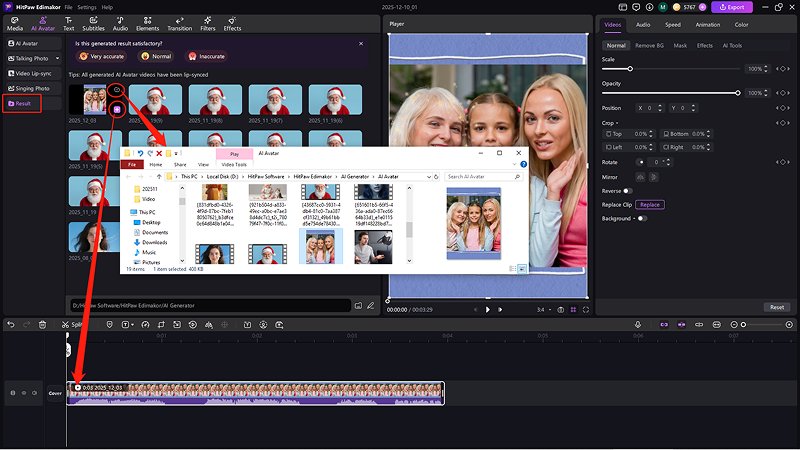
Task: Click the Export button
Action: click(x=731, y=7)
